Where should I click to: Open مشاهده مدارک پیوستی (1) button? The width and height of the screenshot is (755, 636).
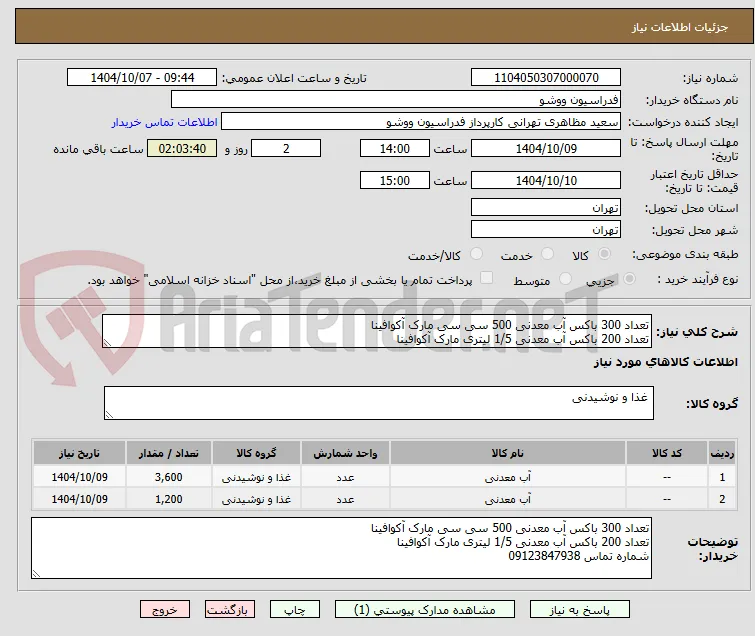425,610
